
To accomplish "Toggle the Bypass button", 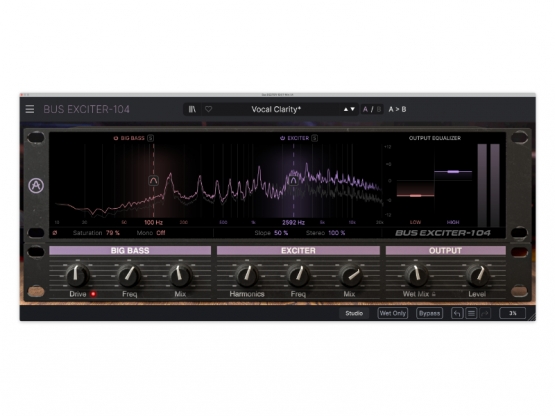I will [x=429, y=313].
